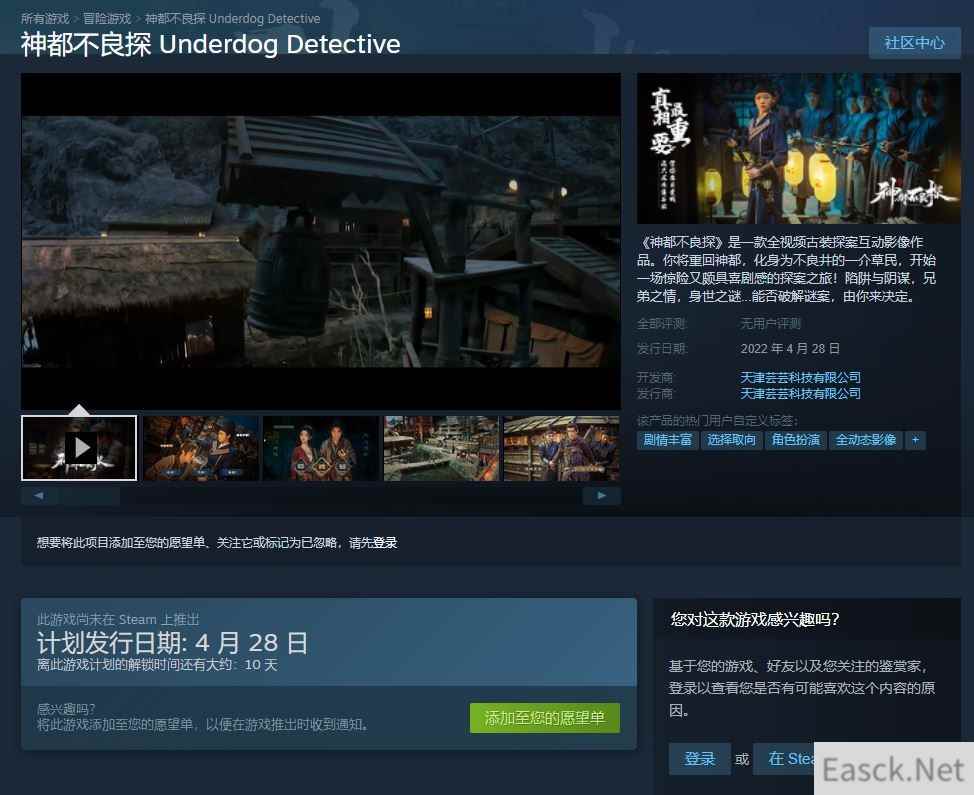Select the 角色扮演 tag
This screenshot has width=974, height=795.
[x=796, y=440]
